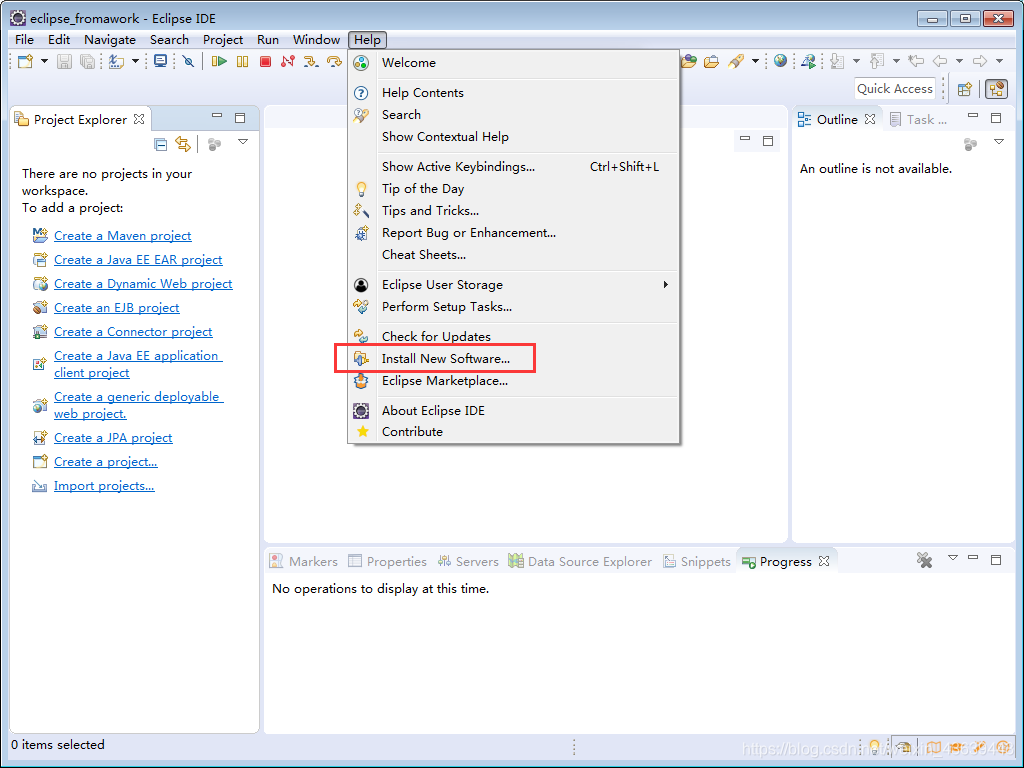Click the Suspend pause icon
This screenshot has width=1024, height=768.
242,61
